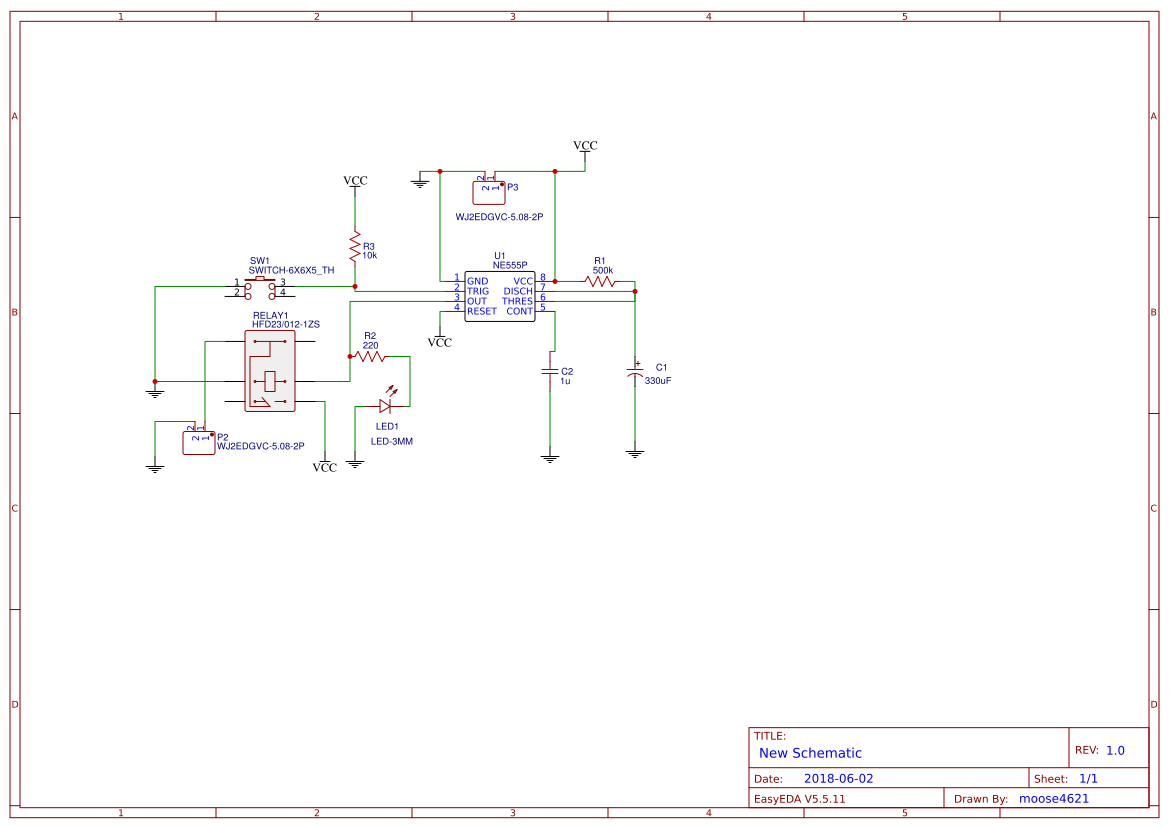
Task: Click capacitor C2 labeled 1u
Action: click(x=551, y=373)
